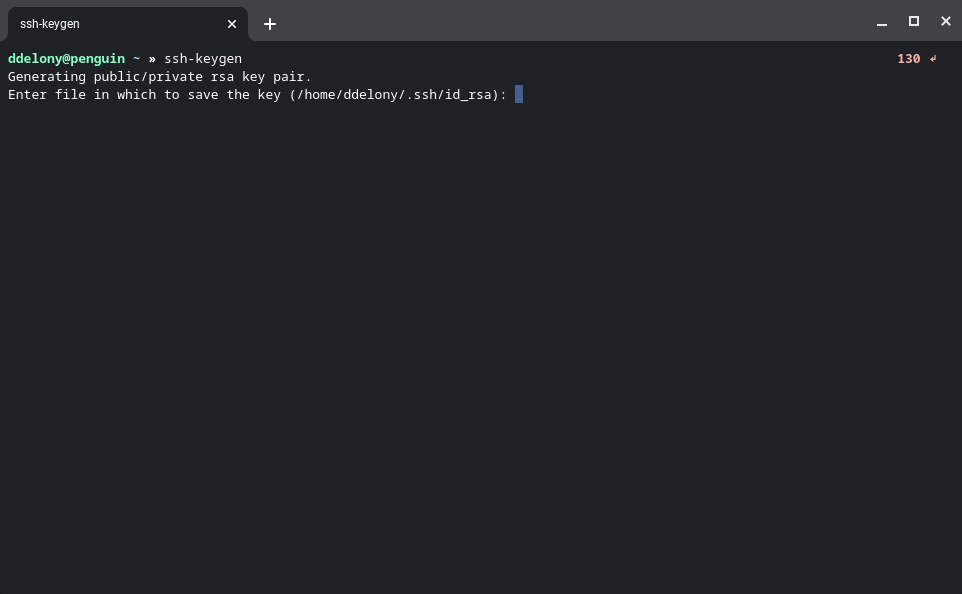Click the 'Generating public/private rsa key pair.' line
This screenshot has height=594, width=962.
tap(160, 77)
